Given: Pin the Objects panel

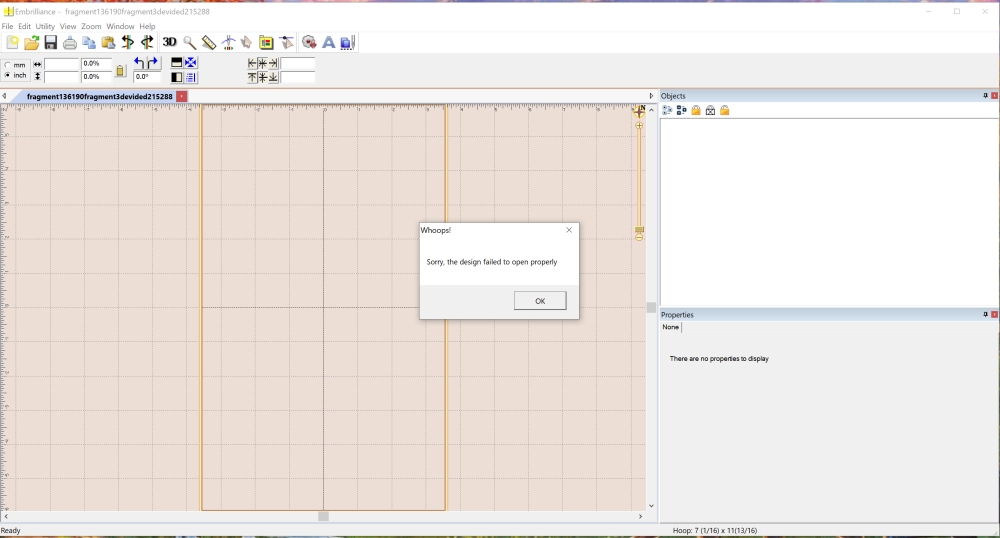Looking at the screenshot, I should 985,96.
